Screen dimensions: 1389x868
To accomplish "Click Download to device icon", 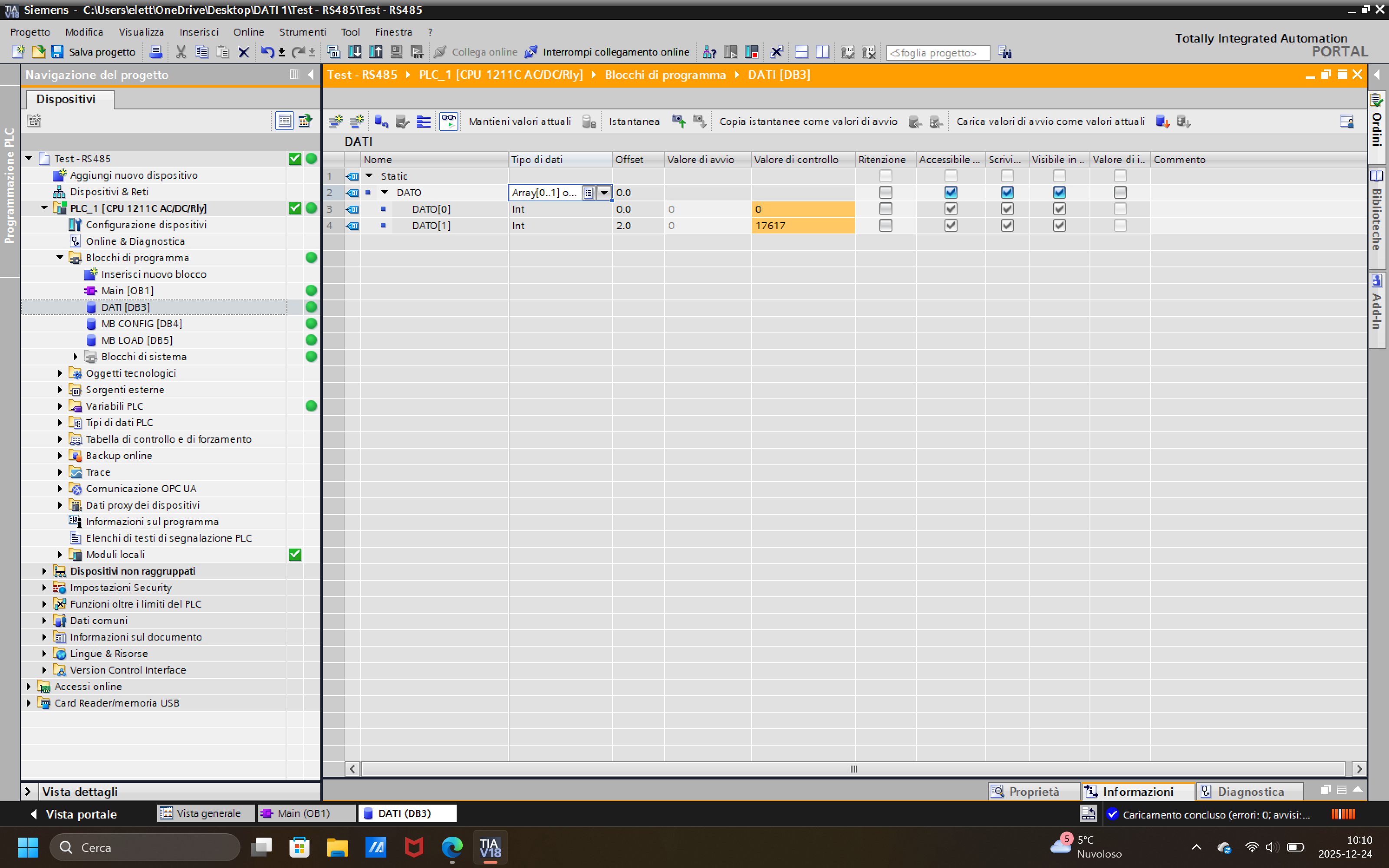I will (355, 52).
